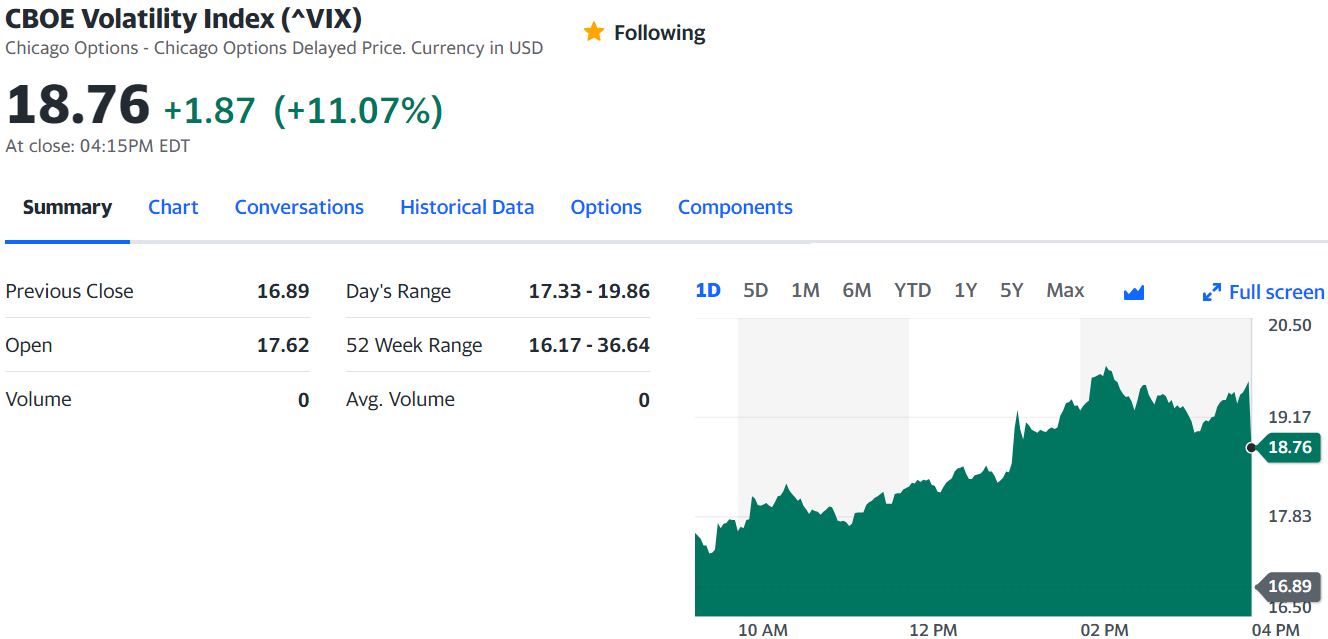This screenshot has height=639, width=1328.
Task: Toggle the Following button text
Action: [x=659, y=33]
